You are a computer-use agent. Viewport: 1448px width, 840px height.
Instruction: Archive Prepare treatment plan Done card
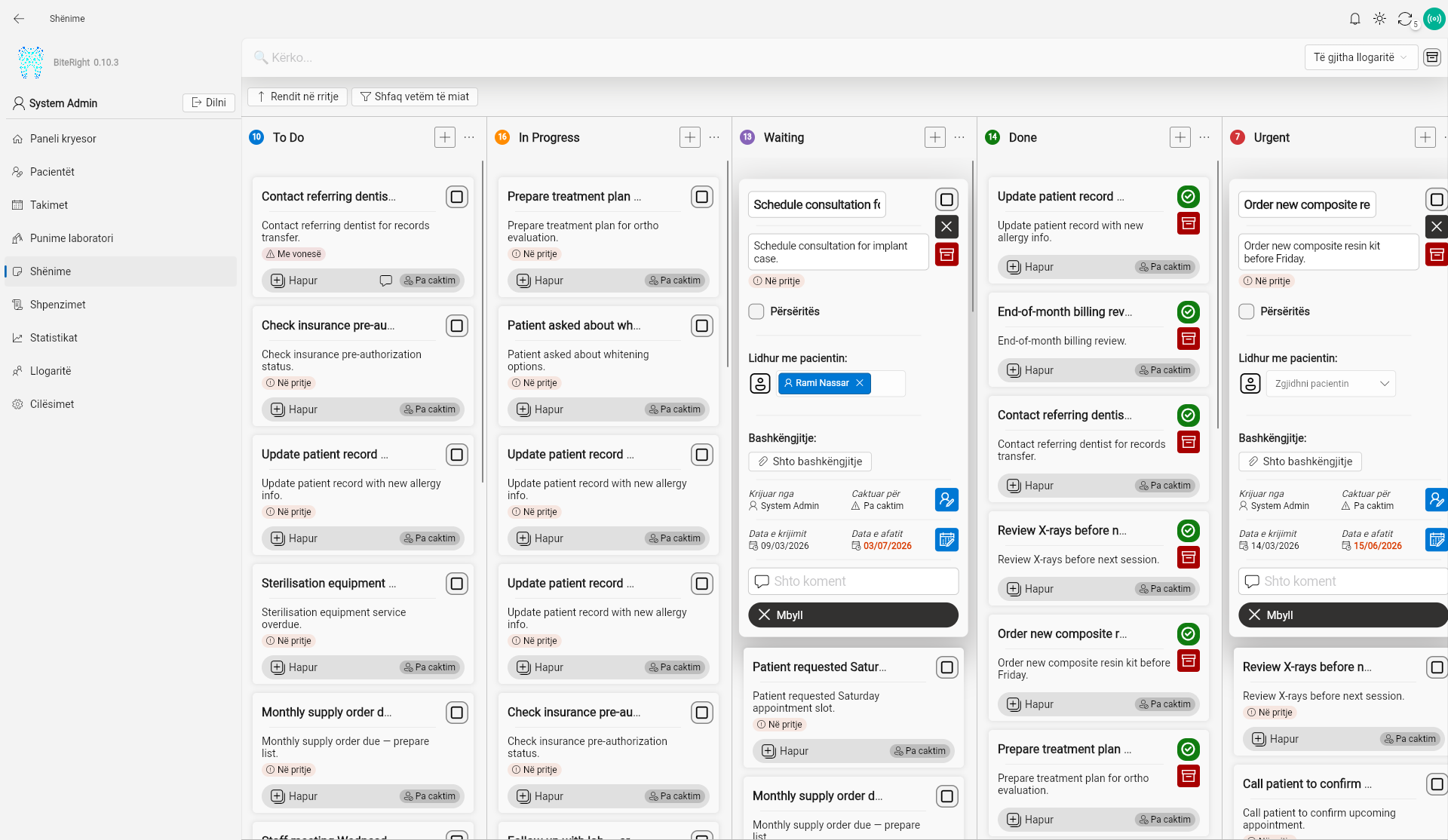tap(1189, 776)
